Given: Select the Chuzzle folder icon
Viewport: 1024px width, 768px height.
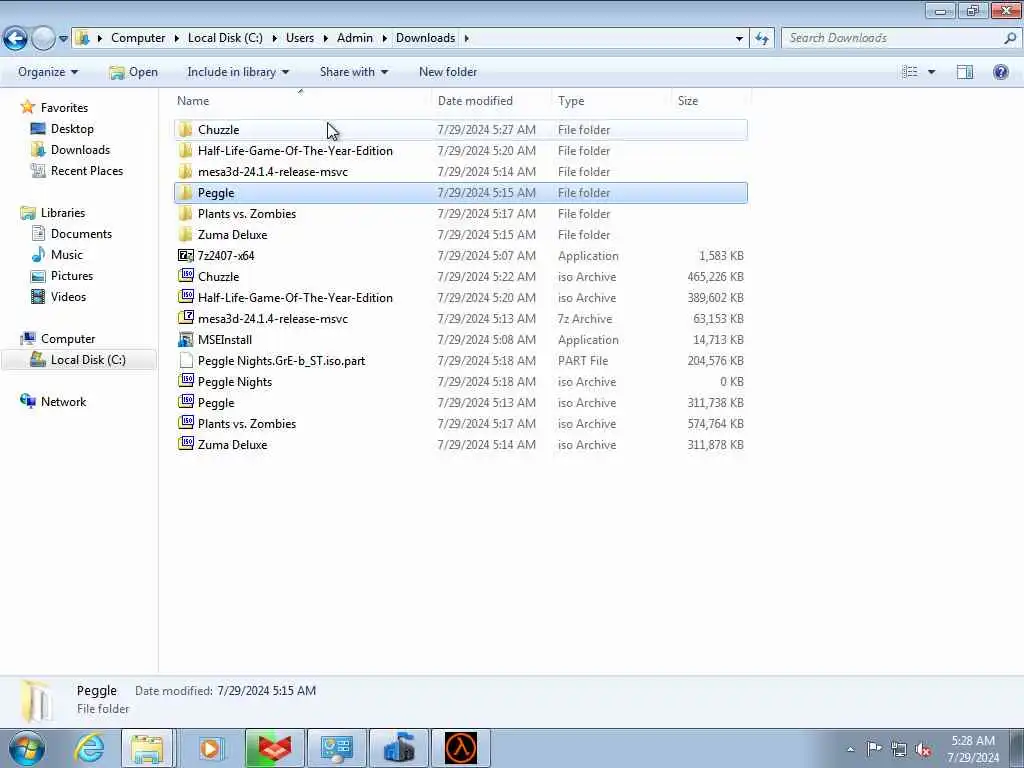Looking at the screenshot, I should (185, 129).
